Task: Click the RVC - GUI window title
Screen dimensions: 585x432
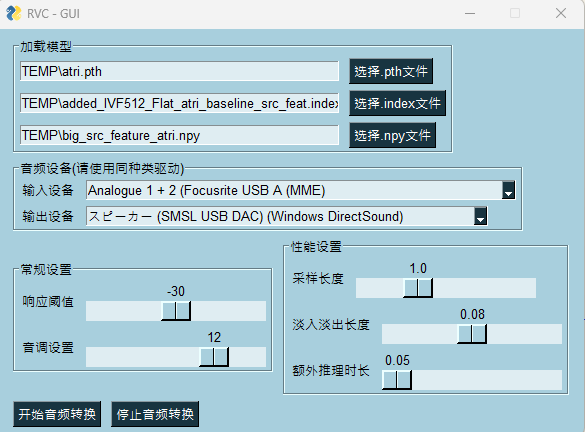Action: click(53, 14)
